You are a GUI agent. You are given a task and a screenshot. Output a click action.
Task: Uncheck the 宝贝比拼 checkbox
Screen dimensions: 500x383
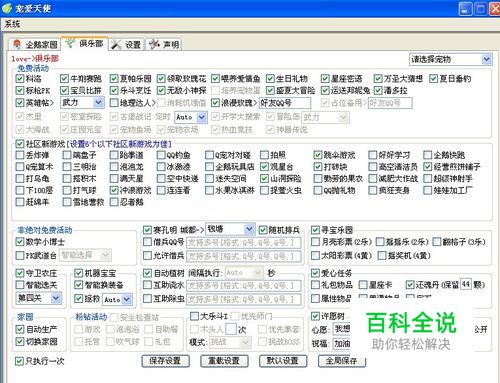[x=64, y=90]
